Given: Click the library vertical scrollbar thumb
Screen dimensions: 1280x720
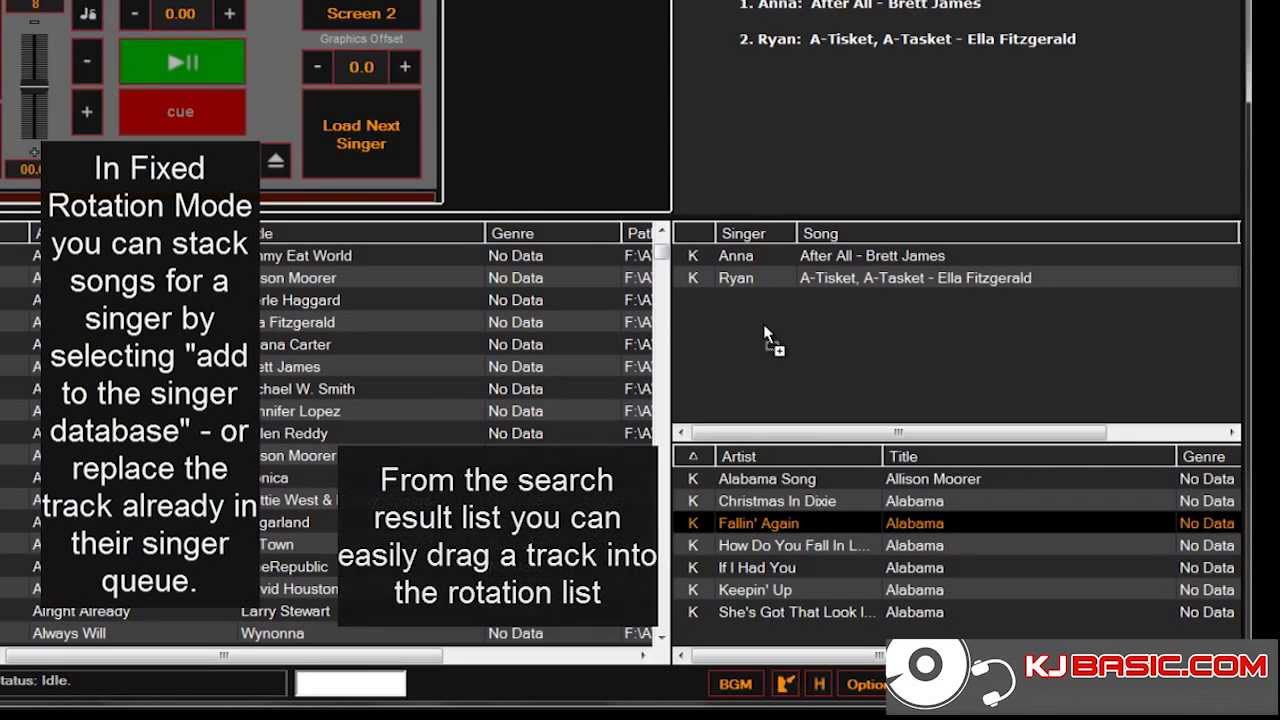Looking at the screenshot, I should (x=661, y=251).
